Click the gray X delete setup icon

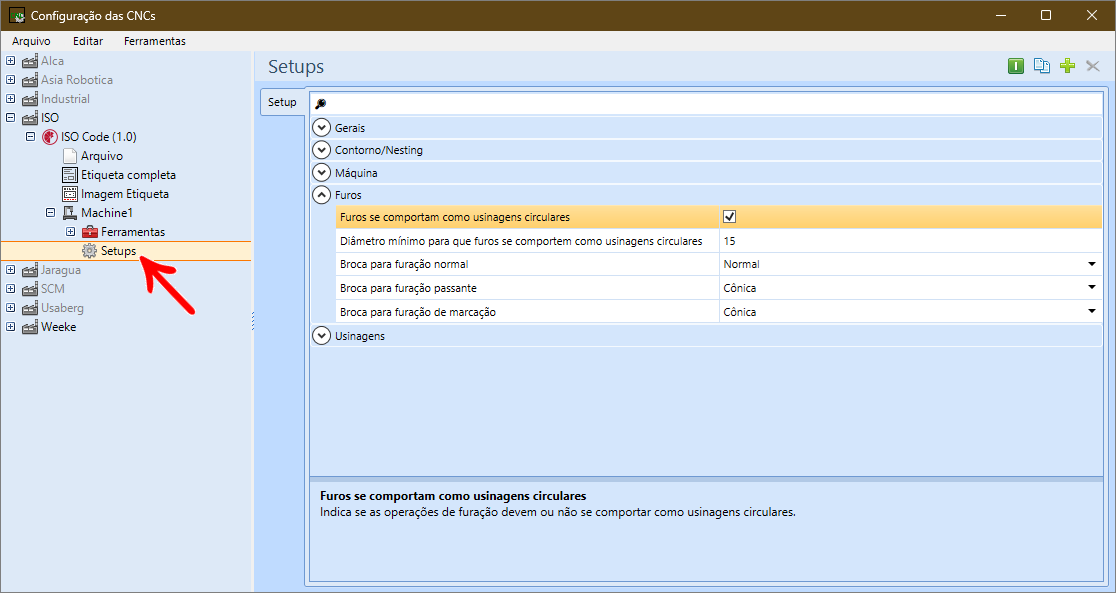click(1093, 66)
